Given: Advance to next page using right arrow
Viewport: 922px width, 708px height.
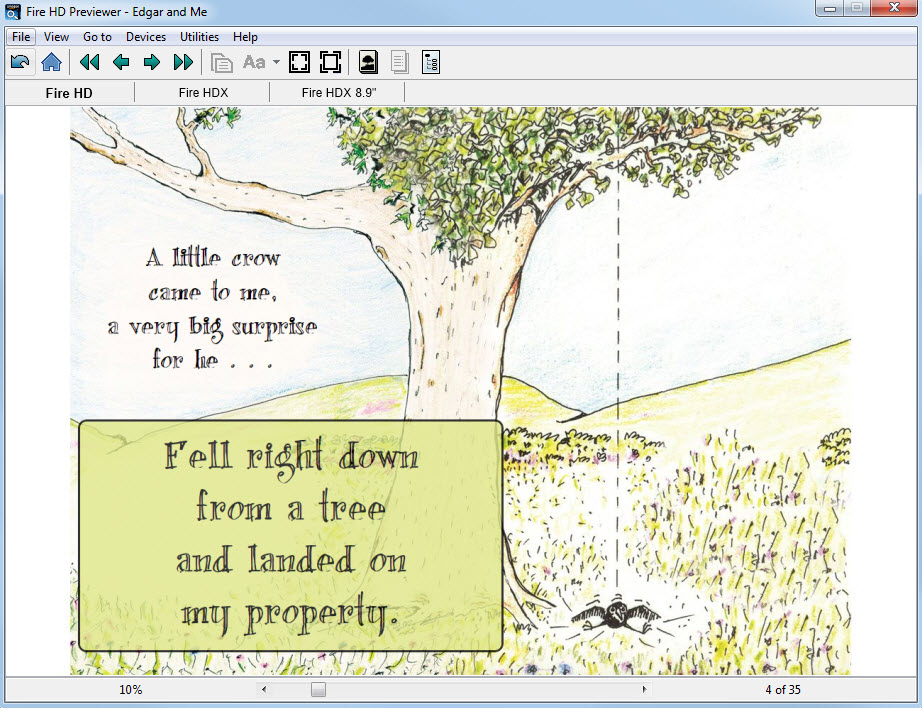Looking at the screenshot, I should click(152, 62).
